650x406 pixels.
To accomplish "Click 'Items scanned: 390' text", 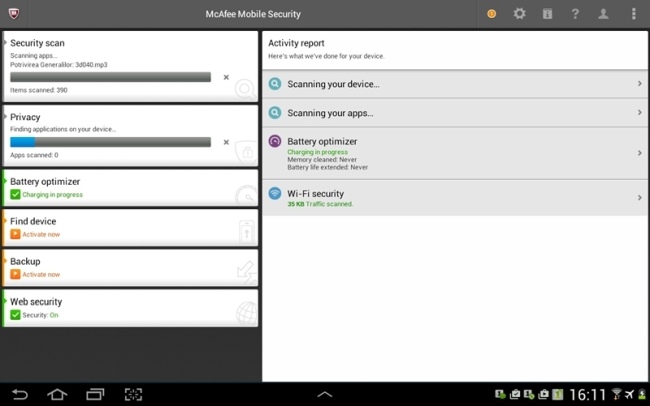I will coord(39,90).
